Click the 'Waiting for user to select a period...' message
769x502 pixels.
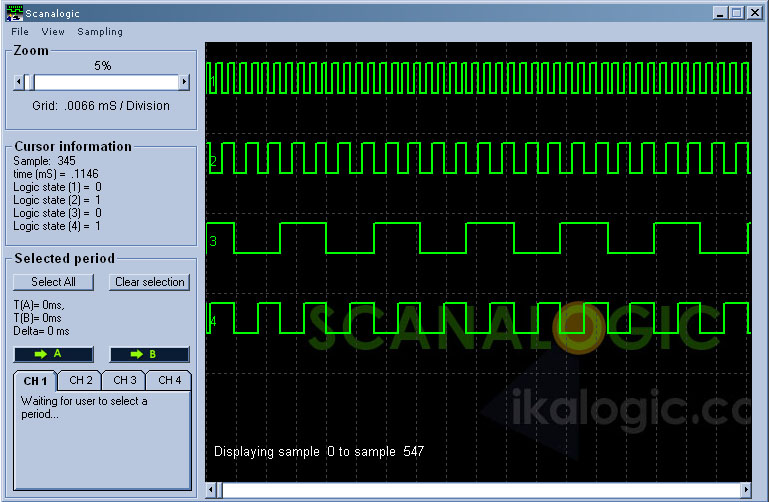[84, 407]
